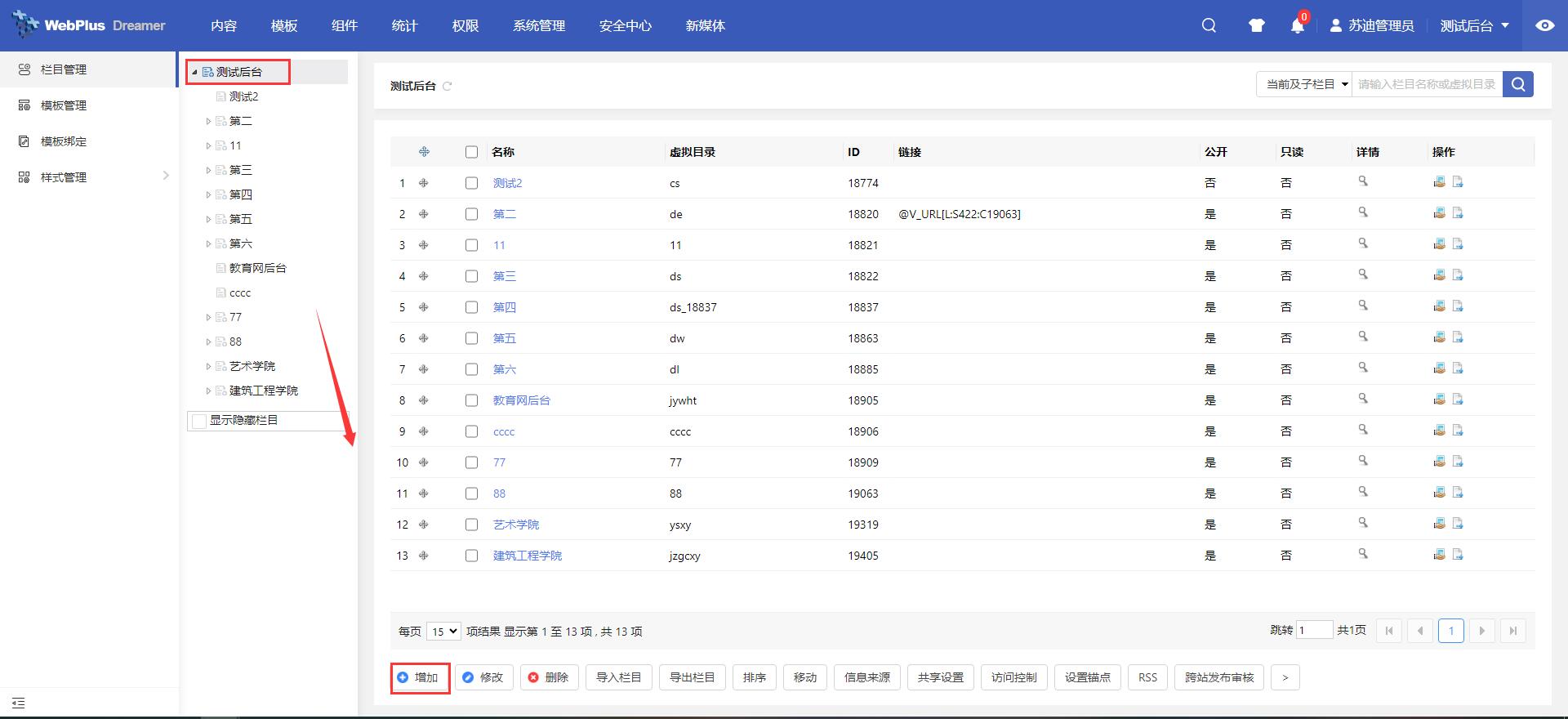Click the user avatar icon 苏迪管理员
The image size is (1568, 719).
[1335, 25]
